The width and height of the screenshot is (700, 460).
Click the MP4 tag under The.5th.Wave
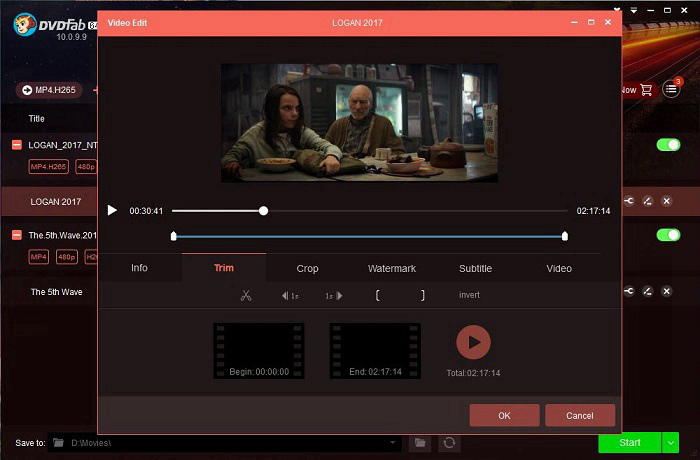tap(38, 257)
